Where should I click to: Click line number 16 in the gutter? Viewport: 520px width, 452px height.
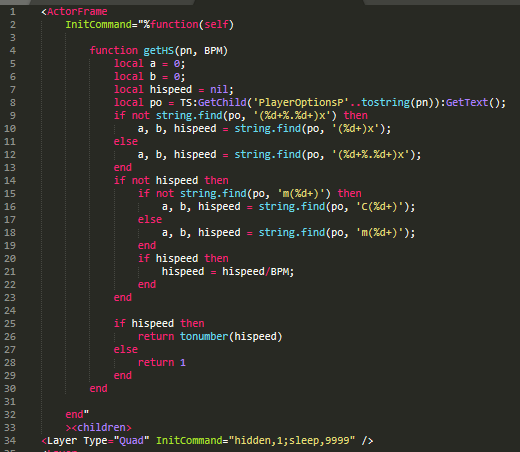point(10,207)
